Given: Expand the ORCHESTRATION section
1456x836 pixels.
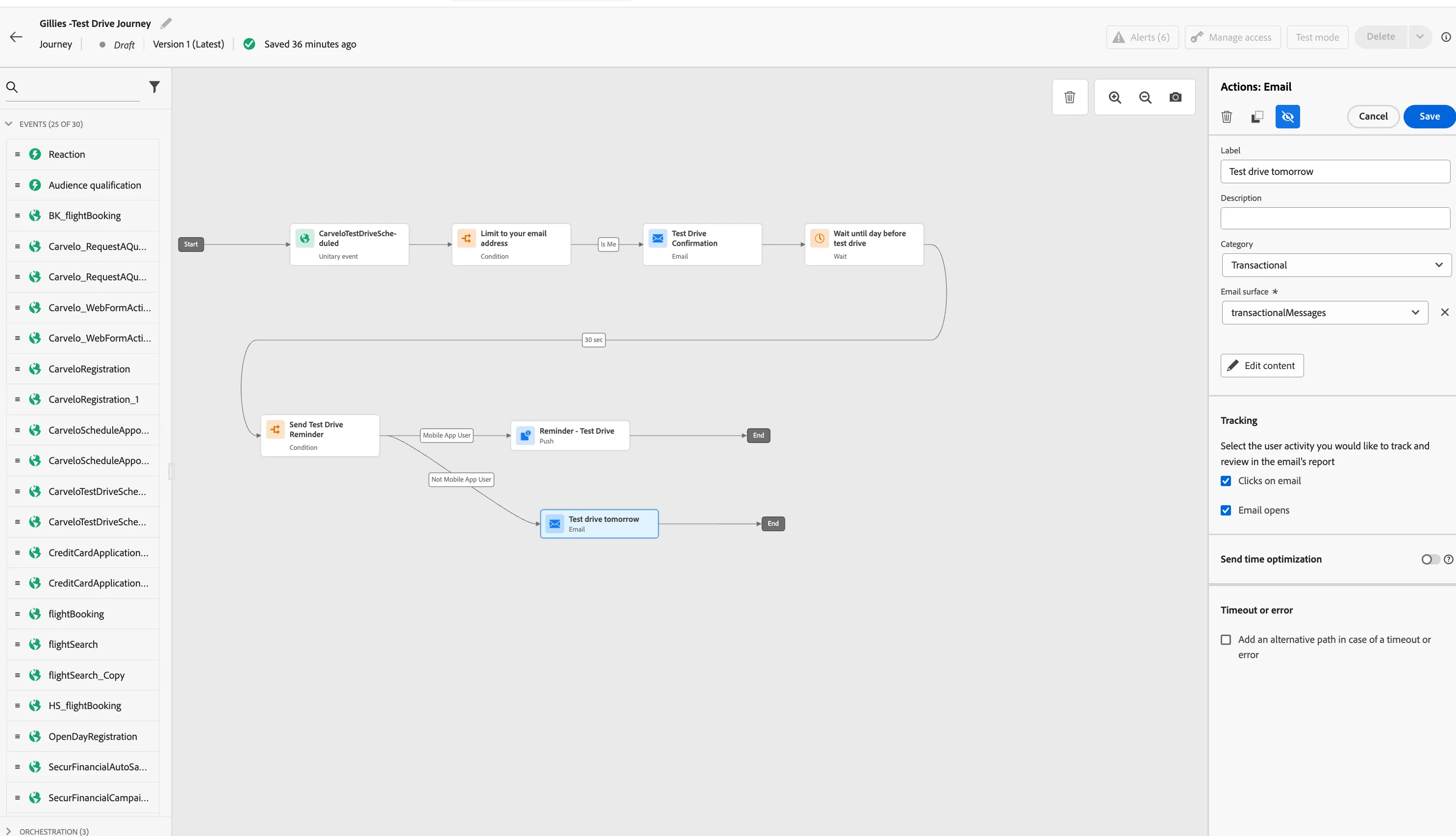Looking at the screenshot, I should pos(9,832).
